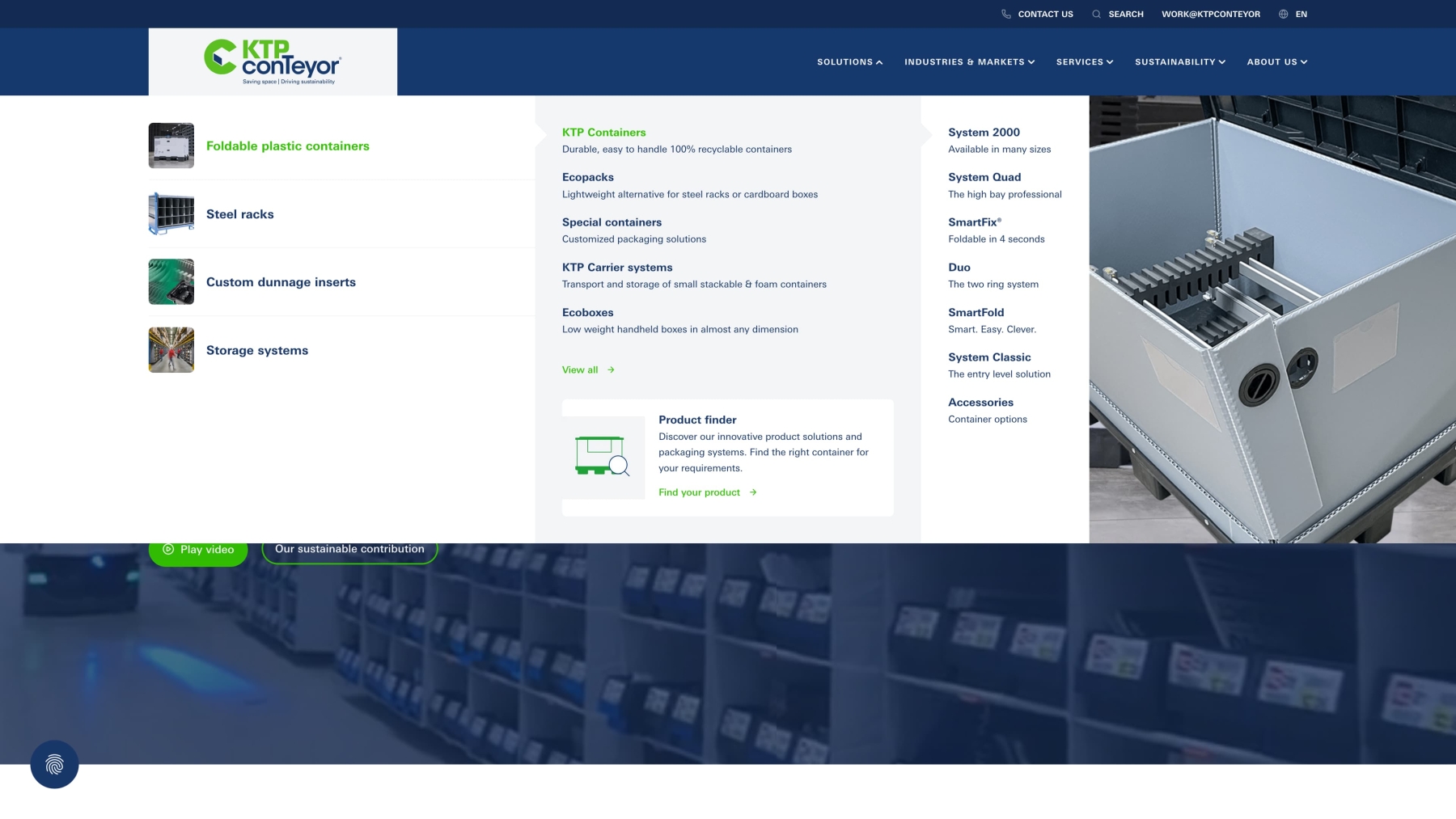Click the Steel racks thumbnail
The width and height of the screenshot is (1456, 819).
tap(170, 213)
